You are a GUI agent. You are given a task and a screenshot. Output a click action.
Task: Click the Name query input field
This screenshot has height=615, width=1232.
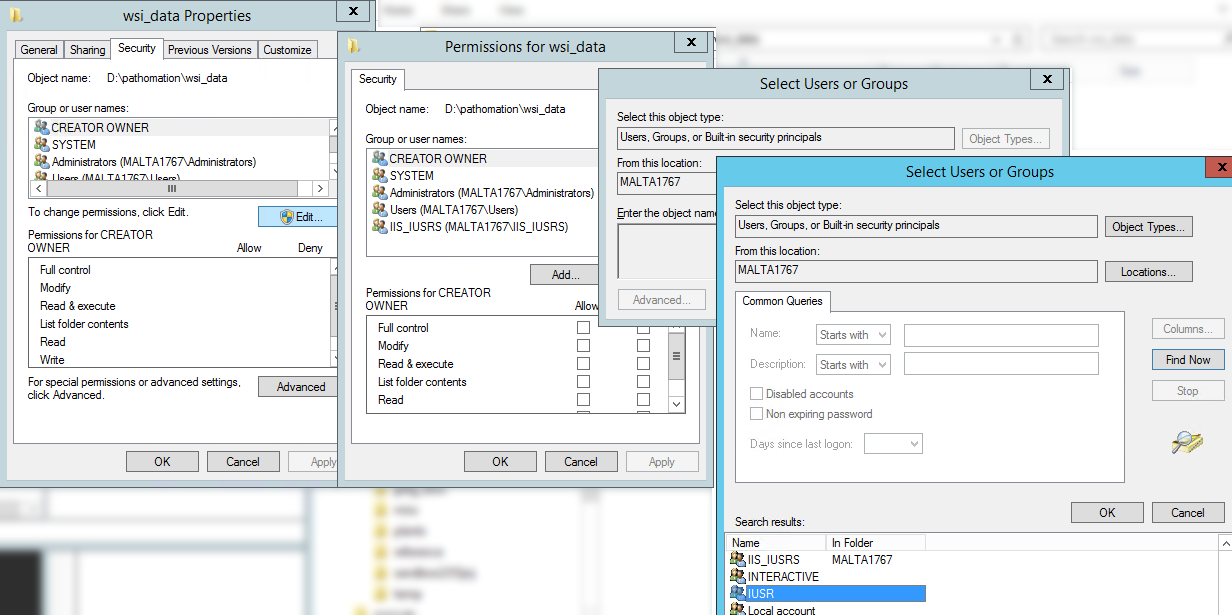click(1000, 335)
